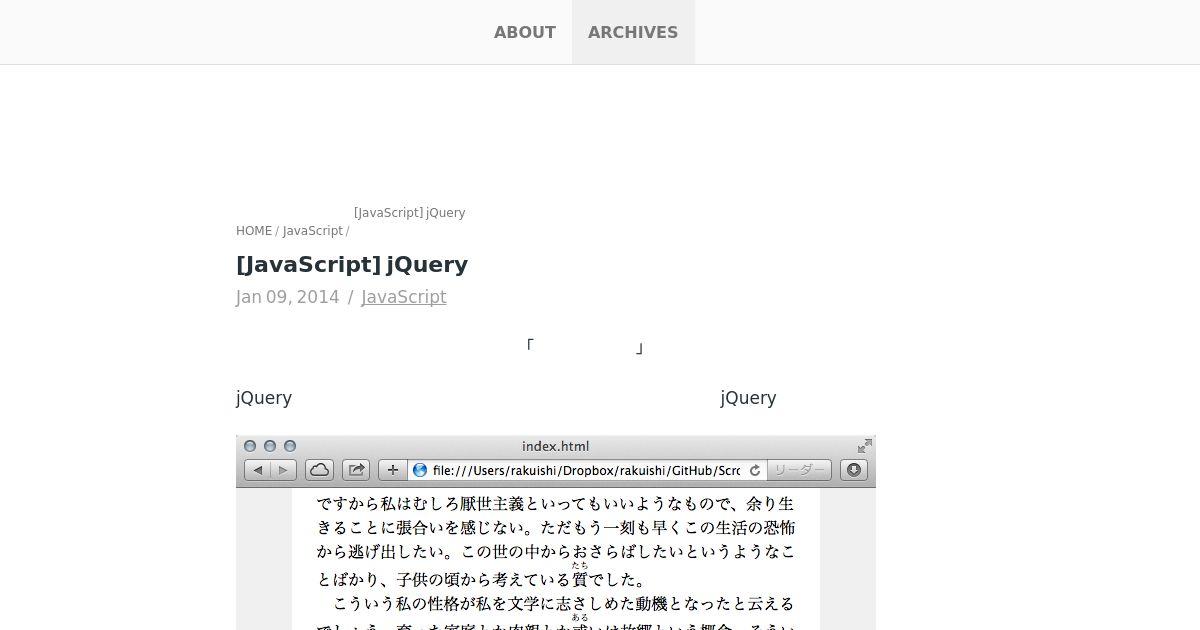The height and width of the screenshot is (630, 1200).
Task: Open the underlined JavaScript category link beside the date
Action: tap(404, 297)
